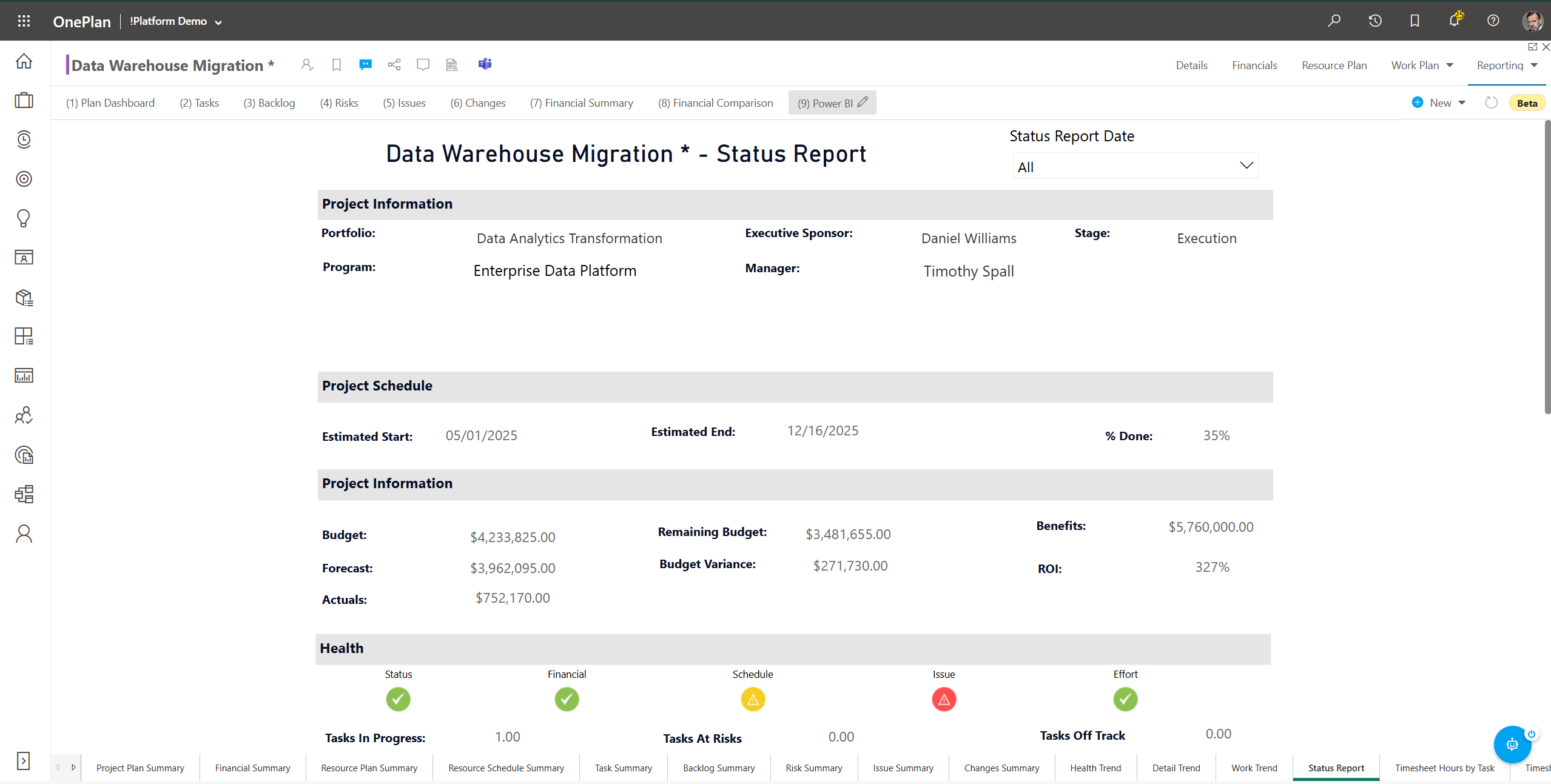This screenshot has width=1551, height=784.
Task: Open Health Trend report page
Action: coord(1095,768)
